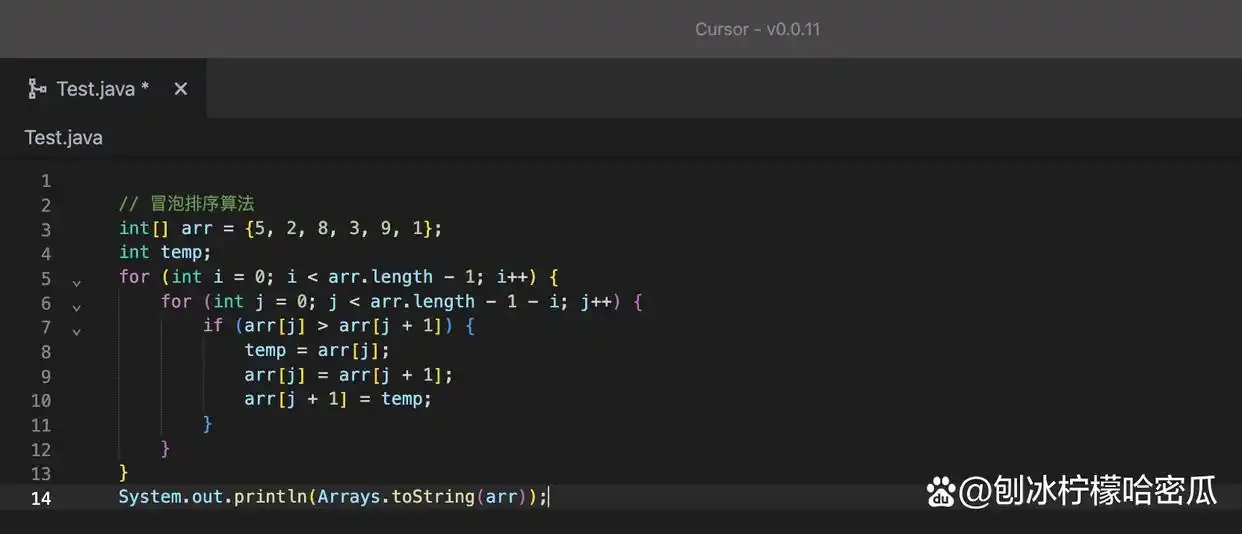Click the temp variable on line 4
The height and width of the screenshot is (534, 1242).
pyautogui.click(x=185, y=253)
